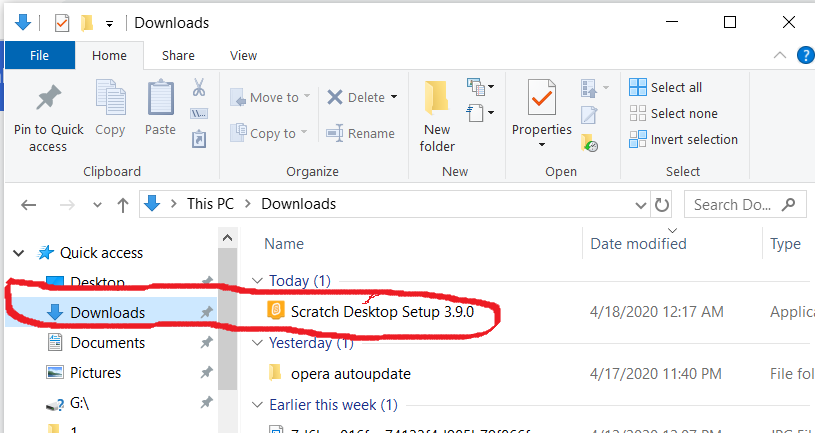Open the File menu tab

40,56
